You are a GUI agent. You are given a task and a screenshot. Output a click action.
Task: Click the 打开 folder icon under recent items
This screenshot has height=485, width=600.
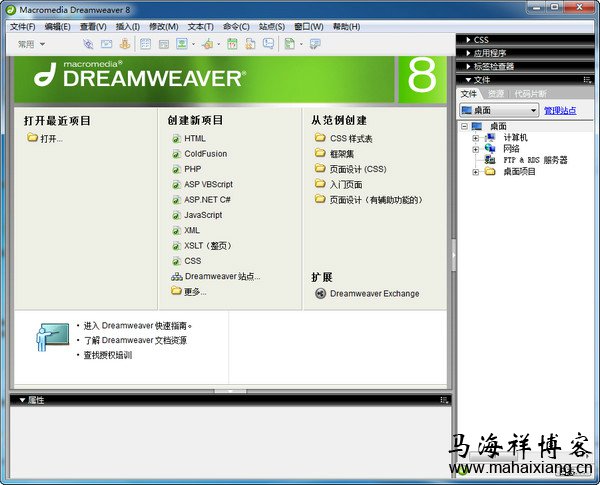coord(32,137)
